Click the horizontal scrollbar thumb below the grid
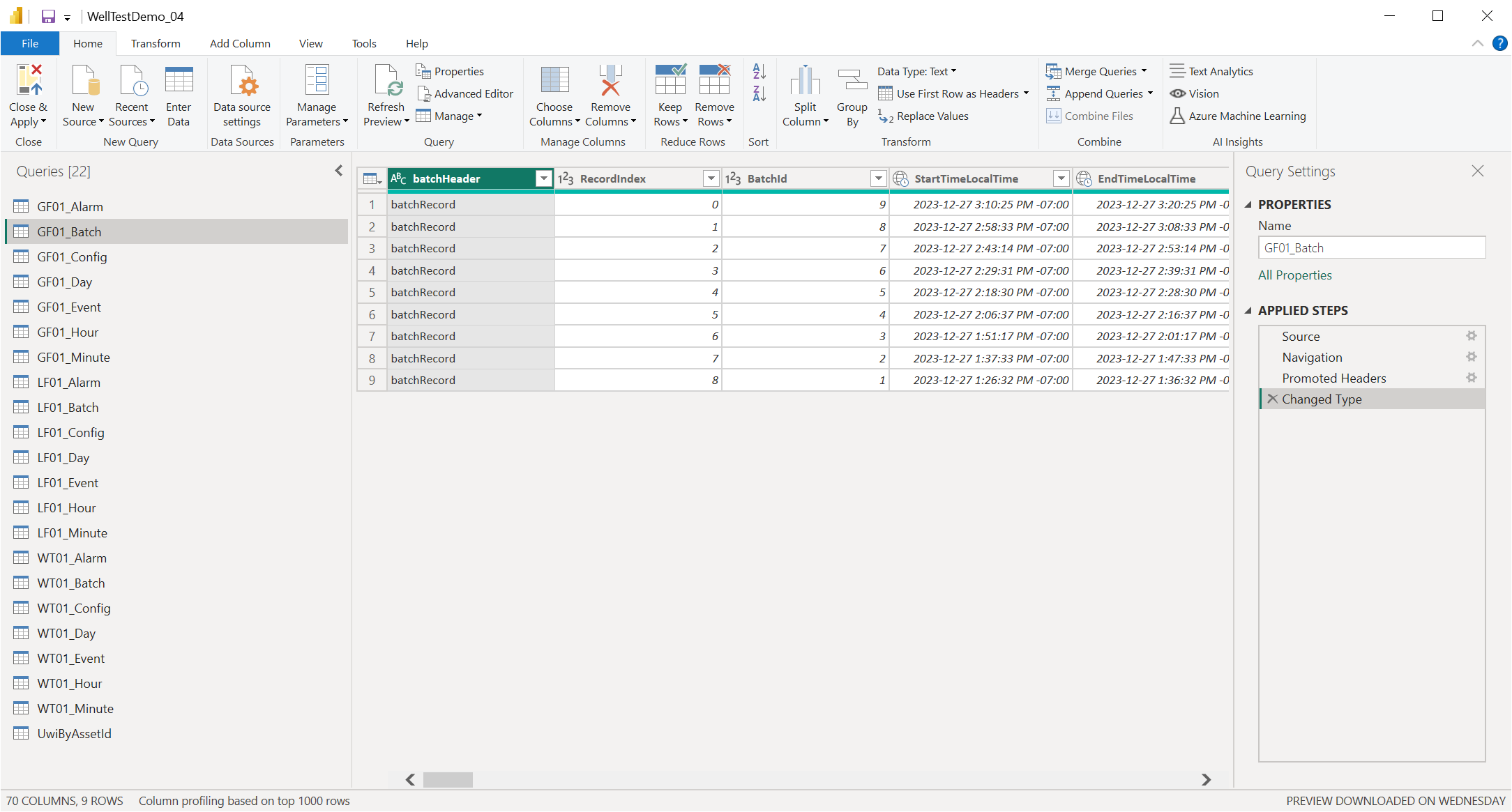Viewport: 1512px width, 812px height. point(448,779)
